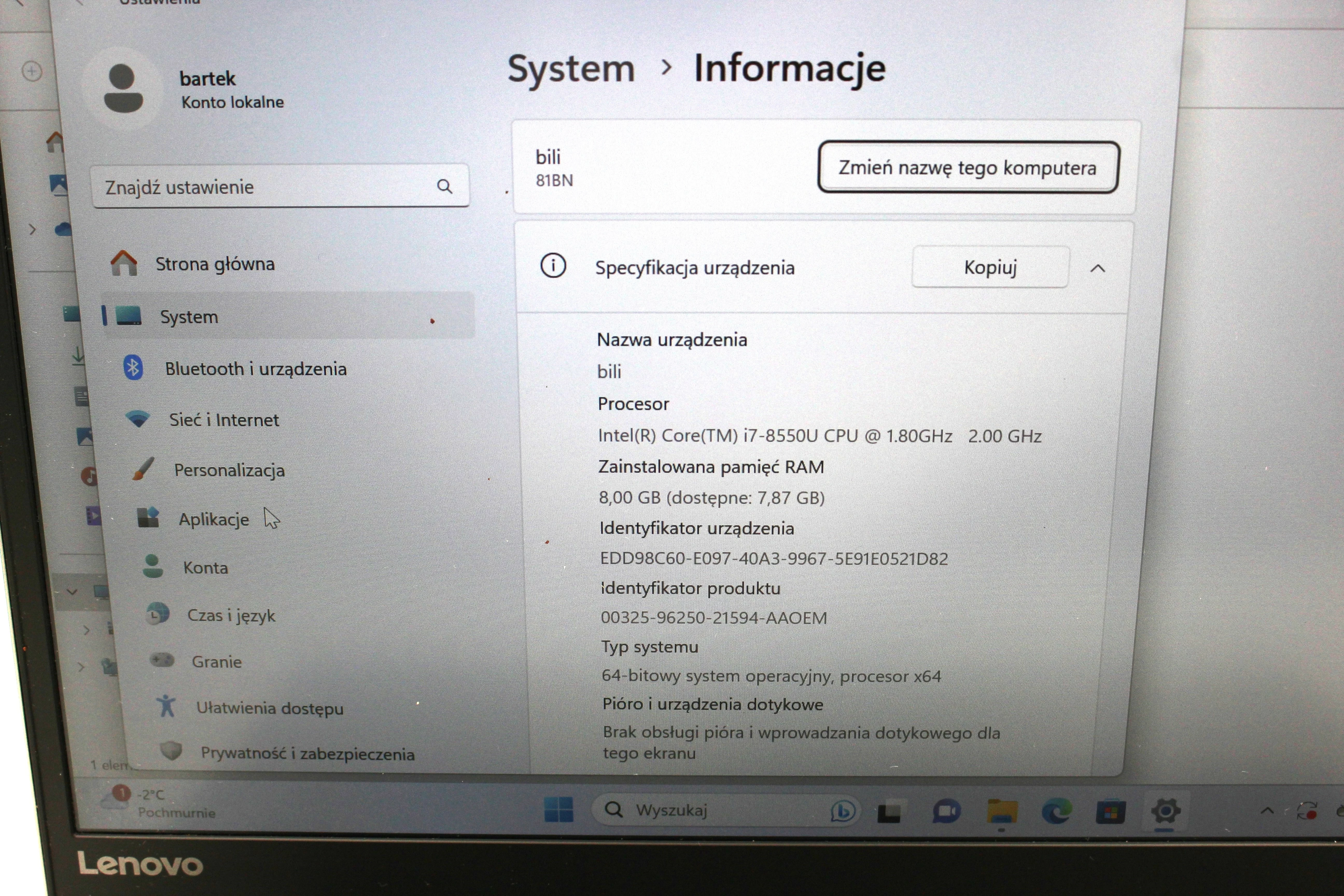Click the info icon by Specyfikacja urządzenia

(x=553, y=266)
